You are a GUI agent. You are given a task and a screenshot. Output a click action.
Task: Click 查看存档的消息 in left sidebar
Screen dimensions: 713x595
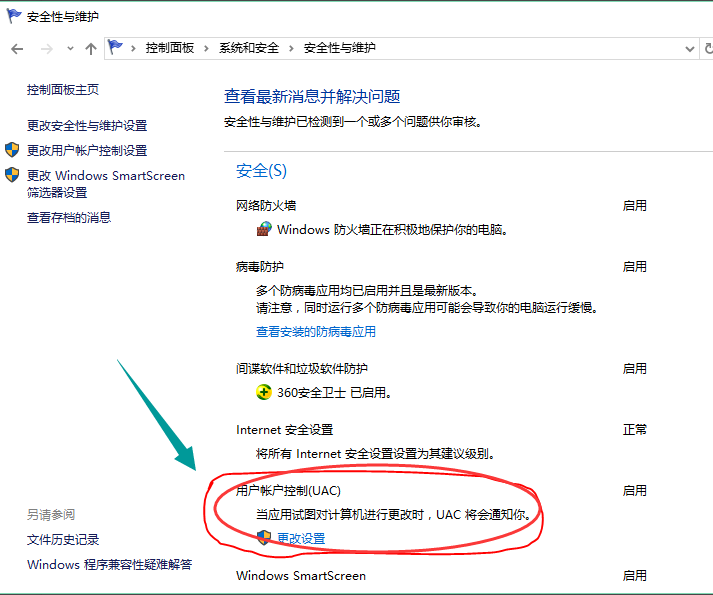tap(69, 217)
